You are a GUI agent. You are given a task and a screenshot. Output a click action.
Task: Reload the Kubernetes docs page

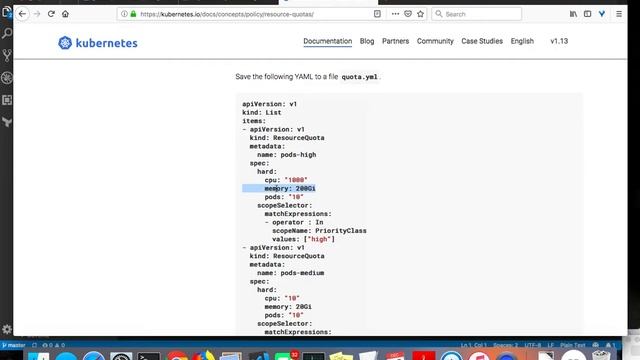coord(51,14)
